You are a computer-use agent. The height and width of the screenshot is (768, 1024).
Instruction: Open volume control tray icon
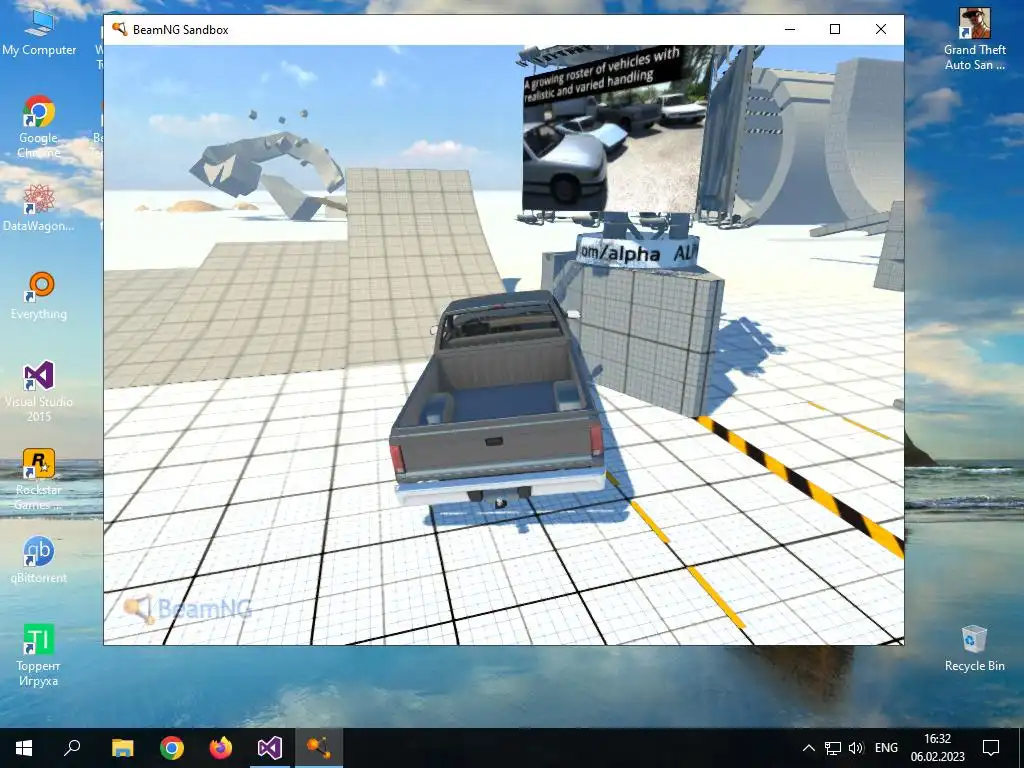coord(856,748)
